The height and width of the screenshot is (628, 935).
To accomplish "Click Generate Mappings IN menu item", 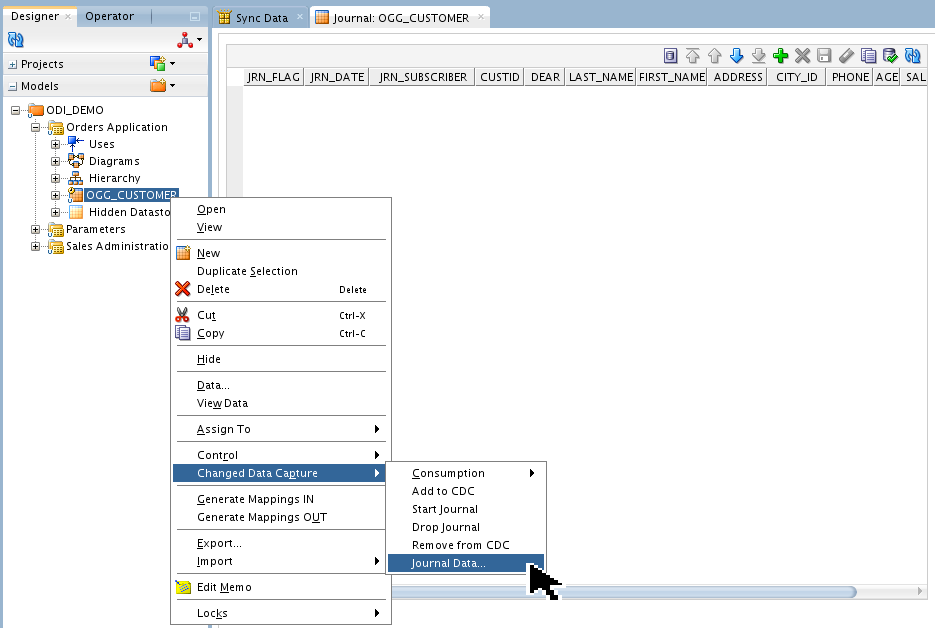I will tap(281, 499).
